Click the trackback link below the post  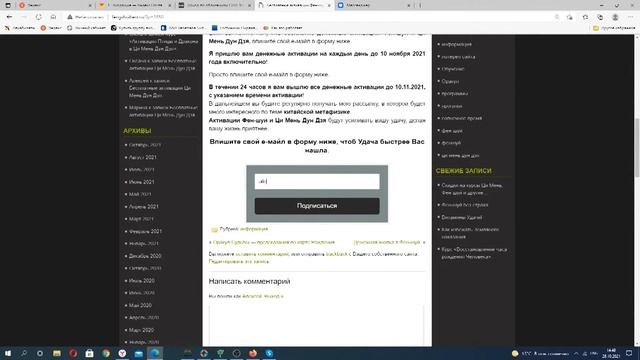coord(336,254)
